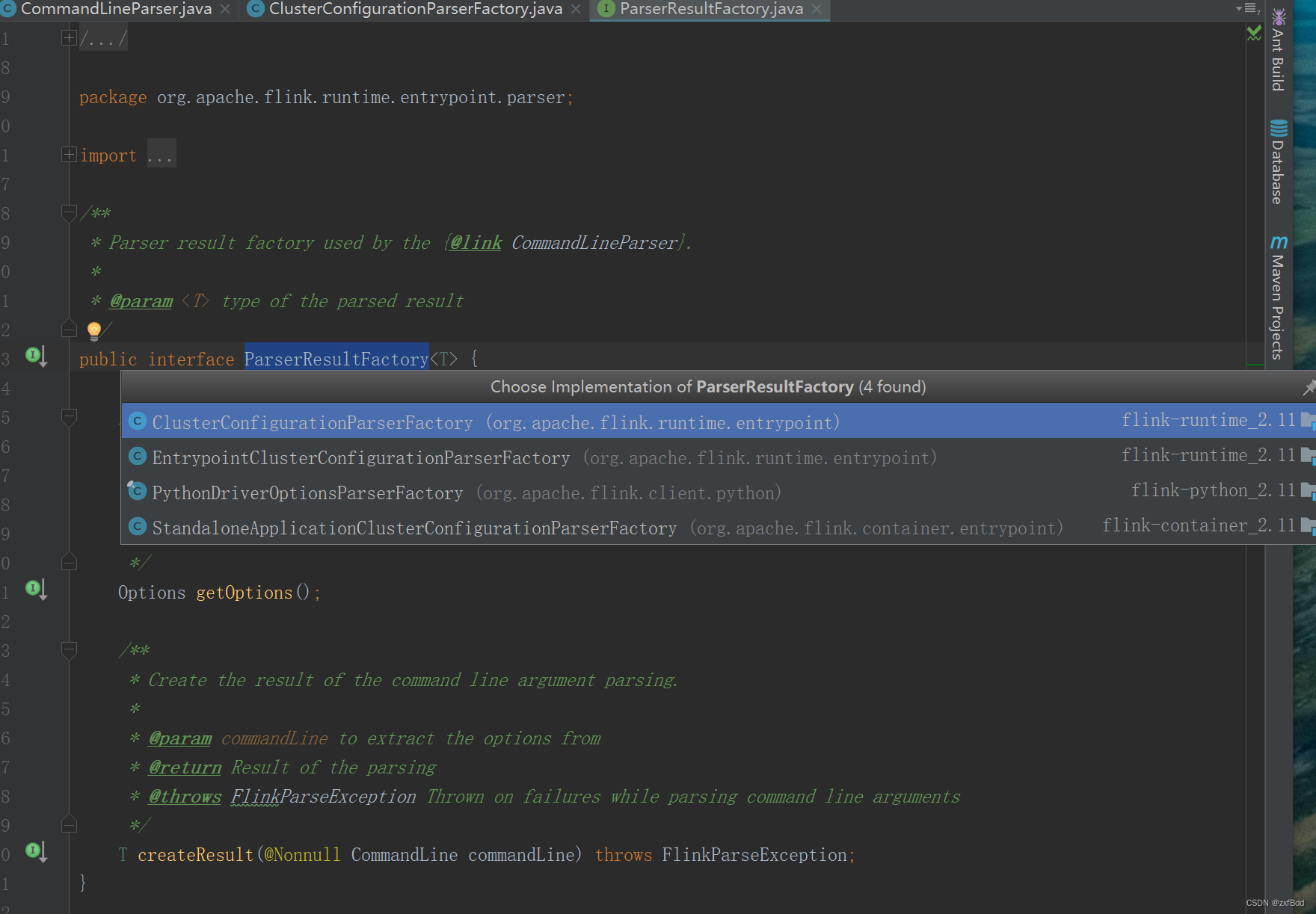
Task: Choose ClusterConfigurationParserFactory implementation
Action: [718, 422]
